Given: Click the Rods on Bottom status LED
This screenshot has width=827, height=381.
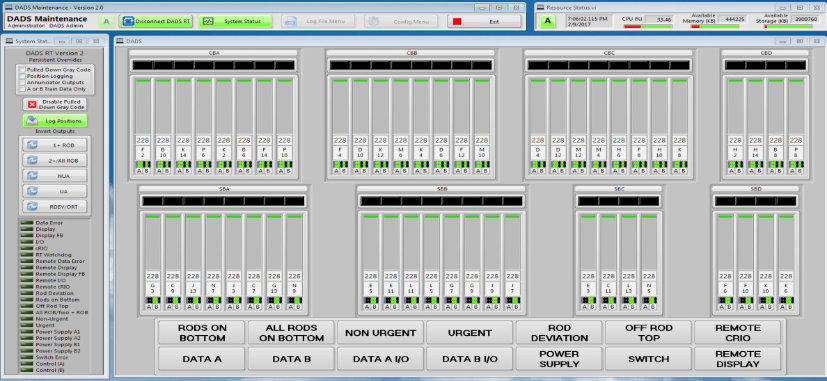Looking at the screenshot, I should click(x=26, y=300).
